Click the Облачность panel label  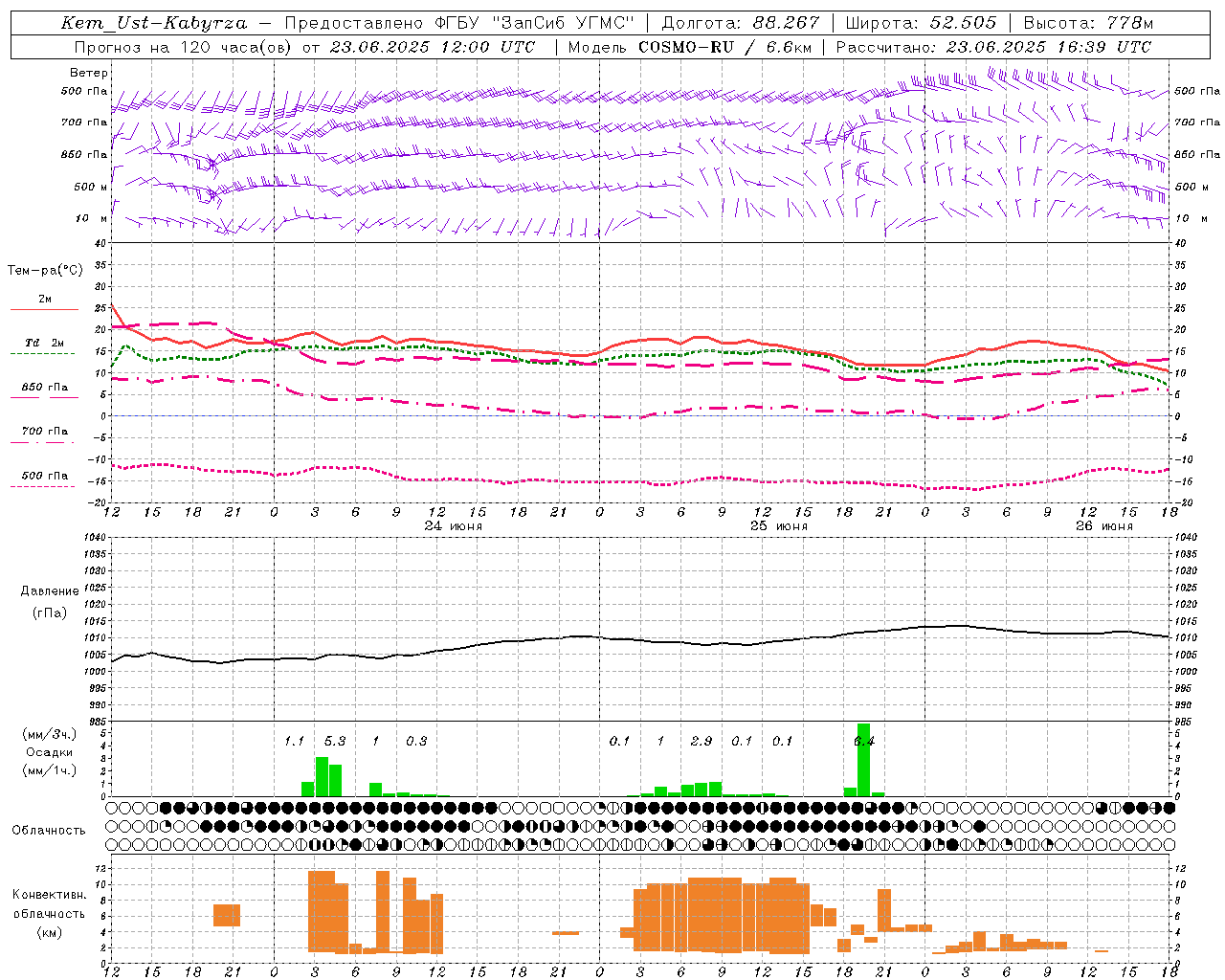(x=49, y=830)
